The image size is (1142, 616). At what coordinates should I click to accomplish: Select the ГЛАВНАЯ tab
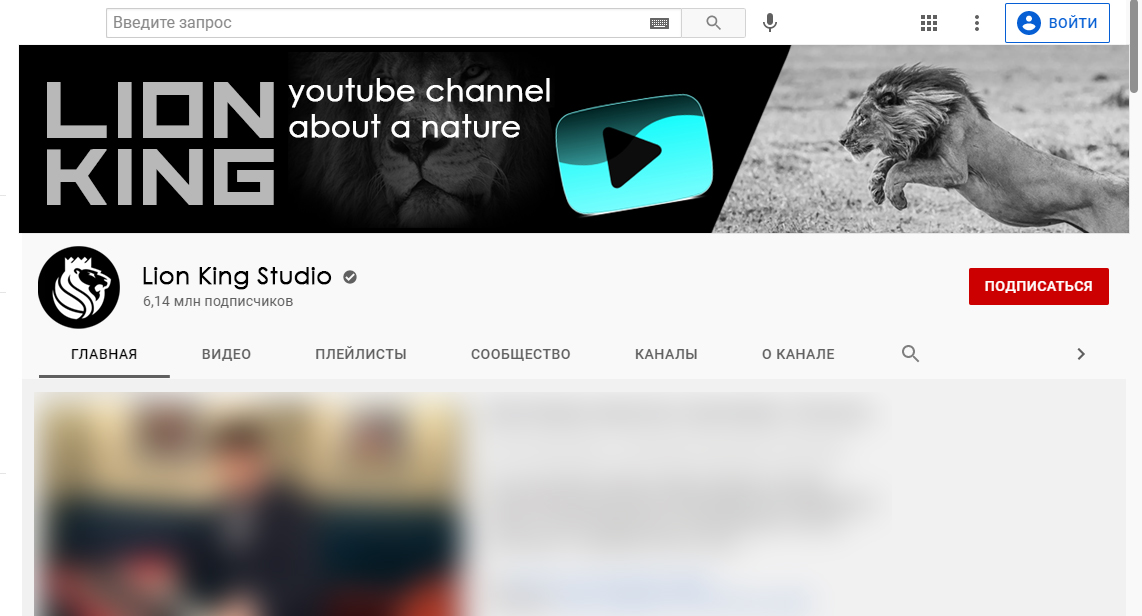coord(104,355)
